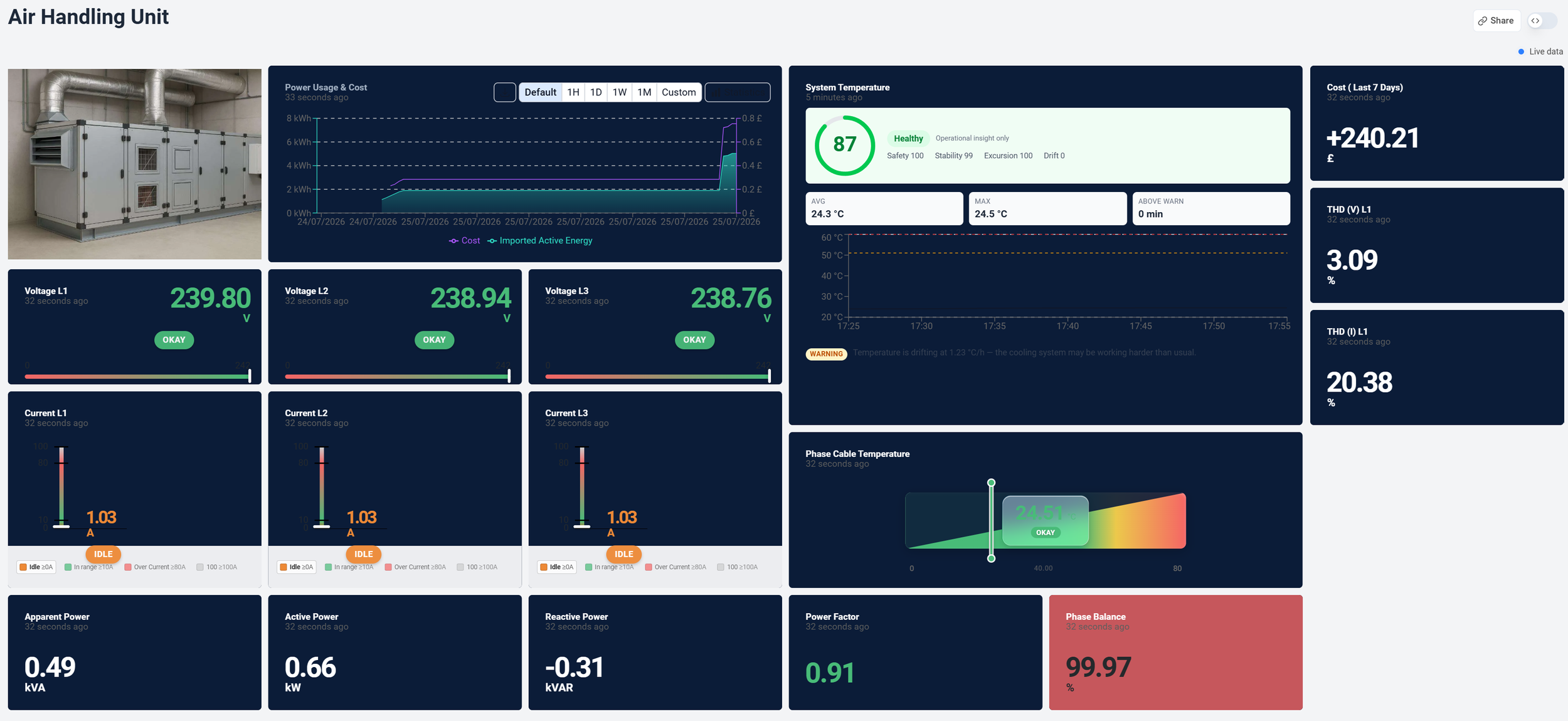Click the Live data indicator
Image resolution: width=1568 pixels, height=721 pixels.
point(1540,51)
